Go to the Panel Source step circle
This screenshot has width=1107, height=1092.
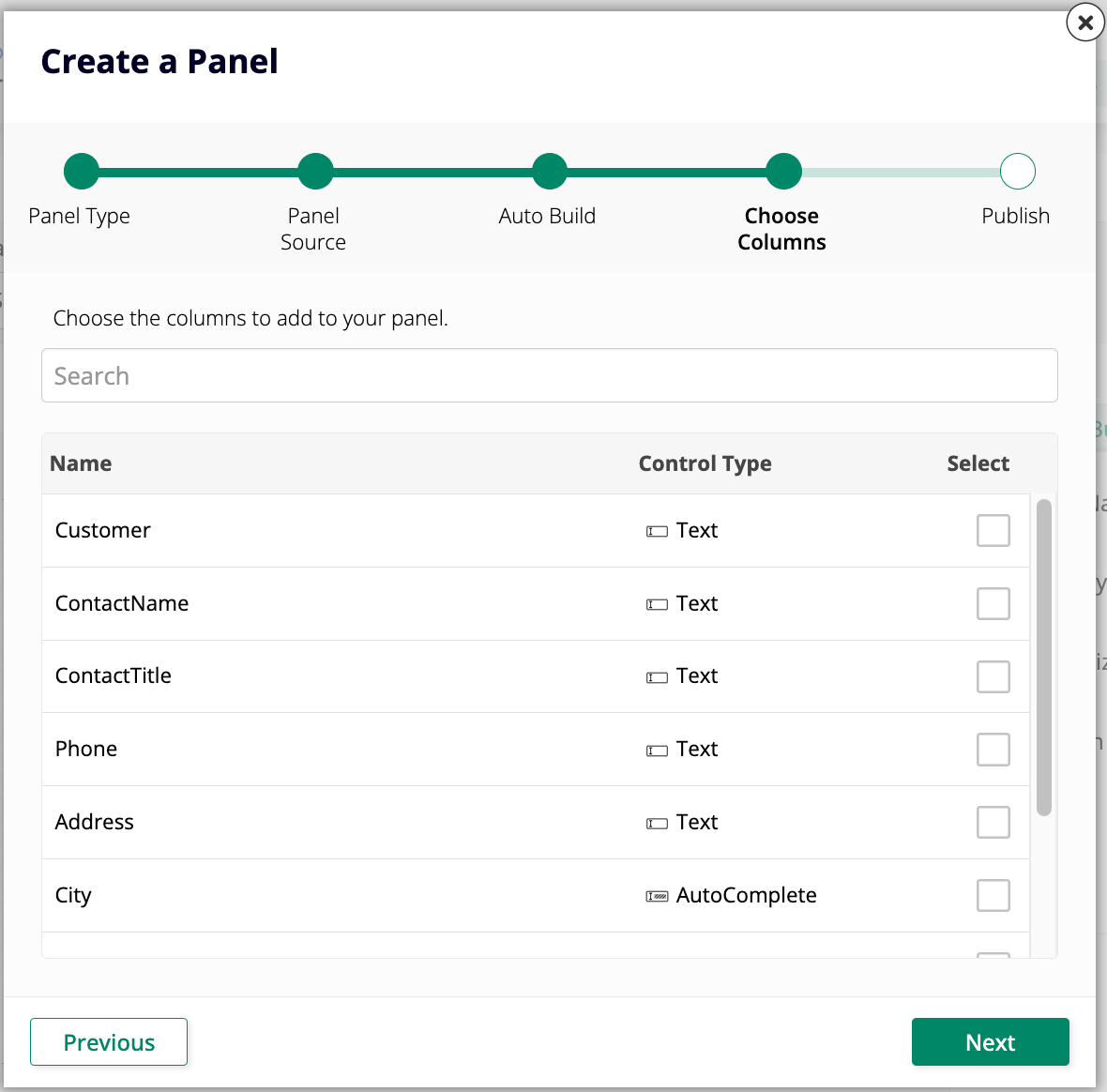click(x=315, y=172)
